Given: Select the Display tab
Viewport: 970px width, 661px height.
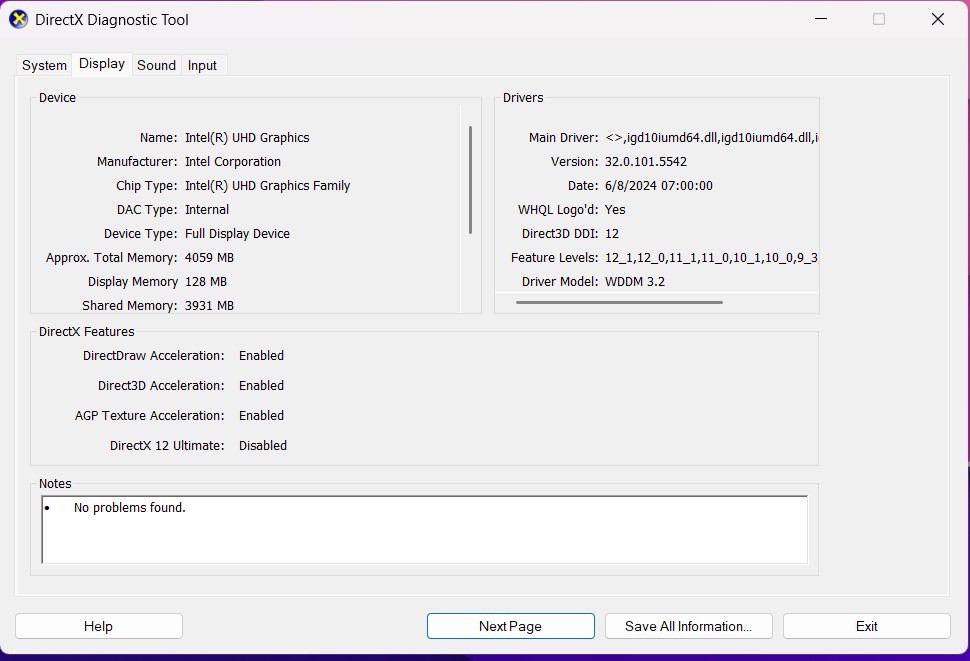Looking at the screenshot, I should 102,64.
